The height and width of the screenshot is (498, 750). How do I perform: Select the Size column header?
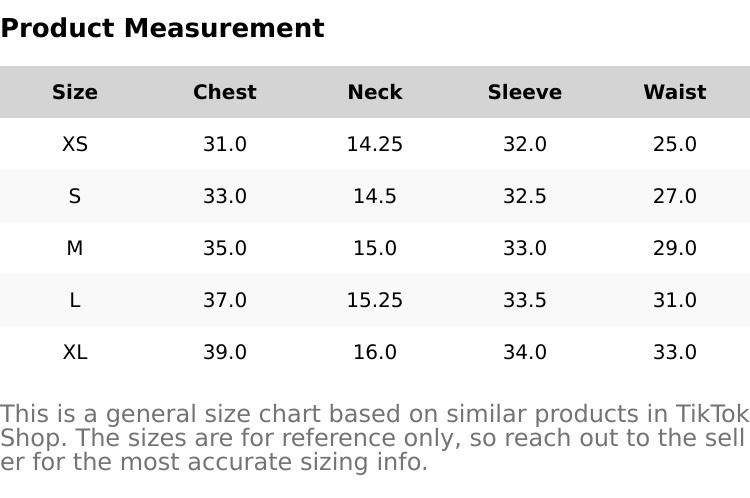pos(75,92)
